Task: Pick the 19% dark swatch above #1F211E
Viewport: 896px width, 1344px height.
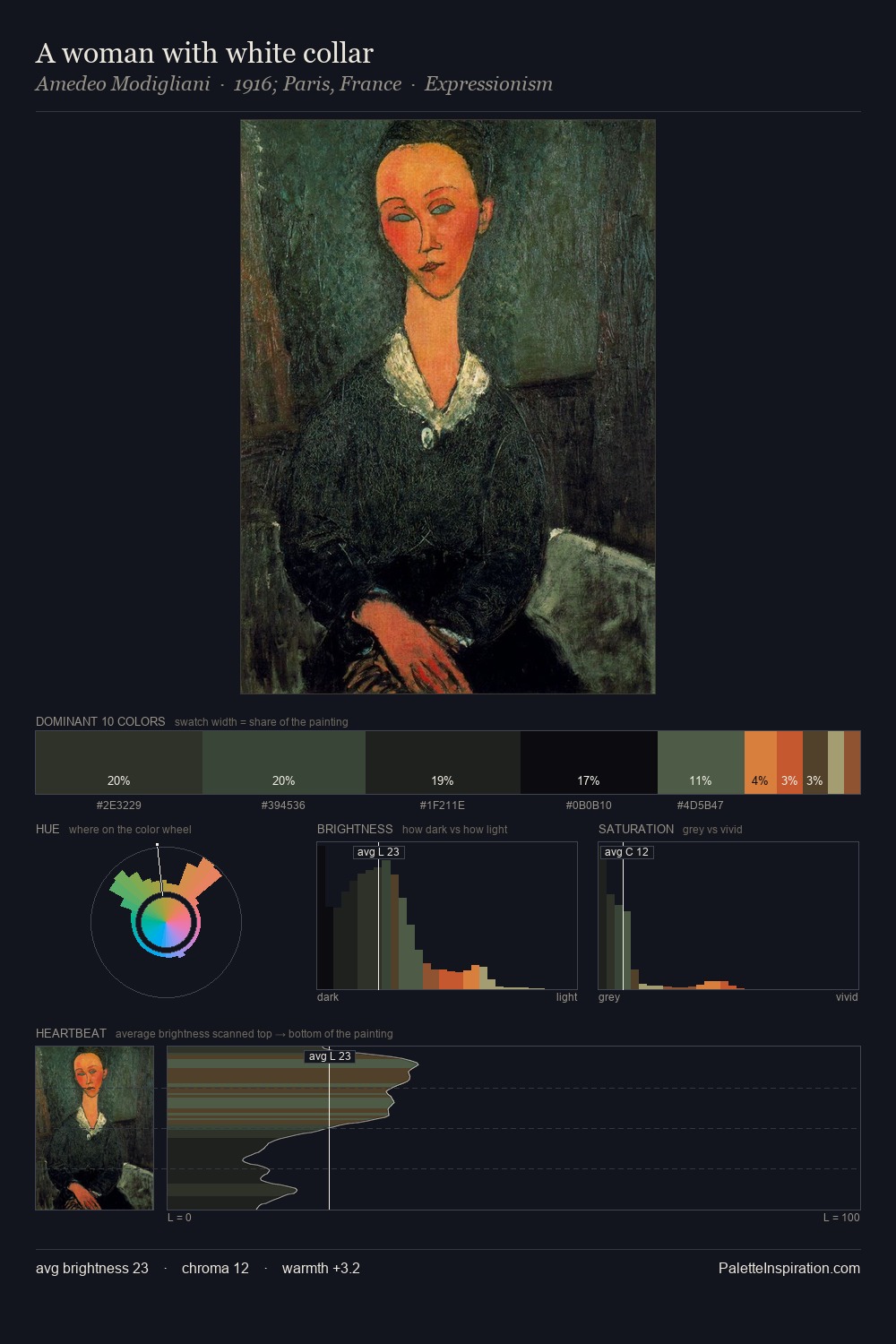Action: tap(443, 762)
